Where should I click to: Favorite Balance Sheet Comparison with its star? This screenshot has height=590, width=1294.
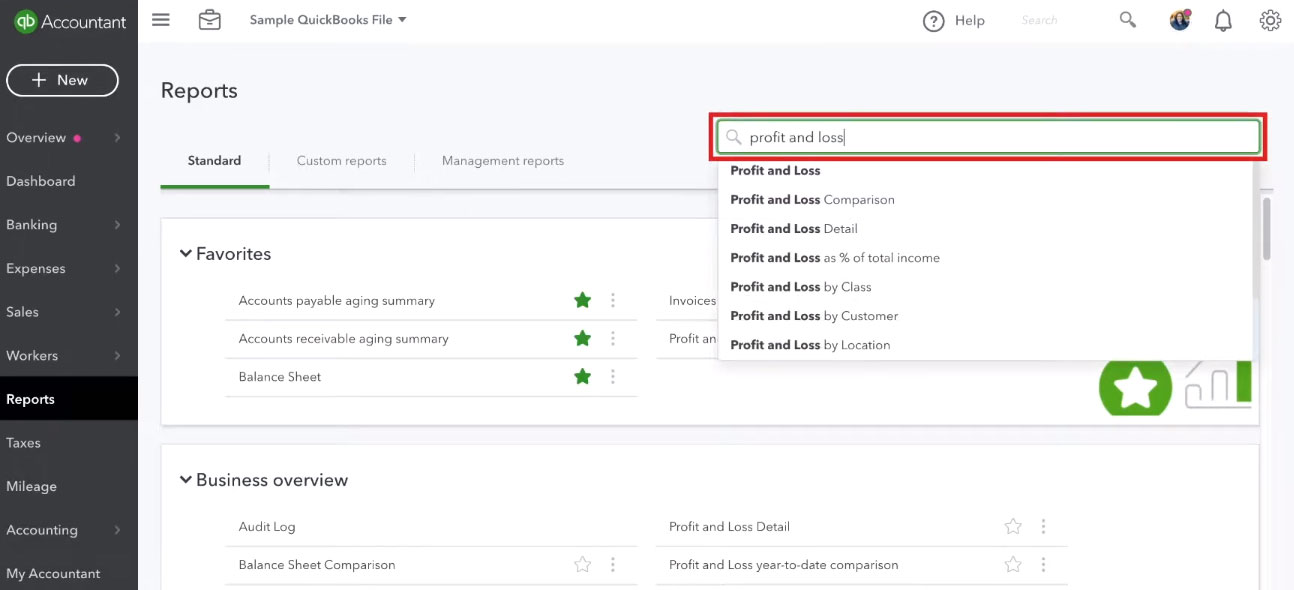point(582,564)
